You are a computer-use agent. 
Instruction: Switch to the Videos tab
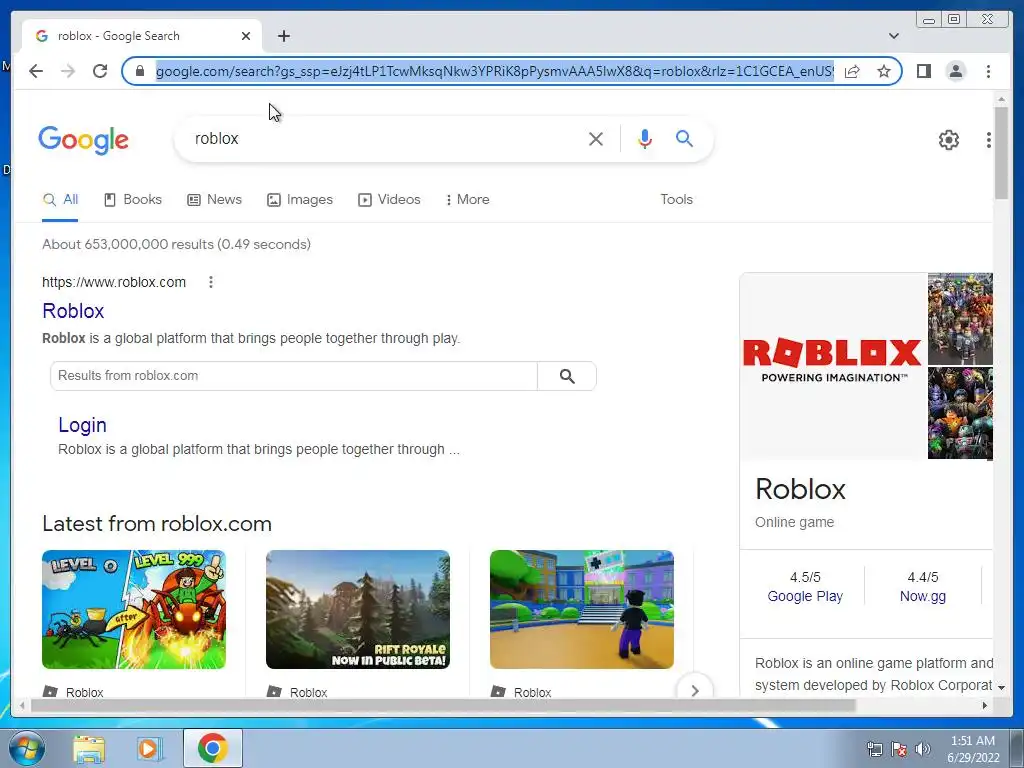(389, 200)
